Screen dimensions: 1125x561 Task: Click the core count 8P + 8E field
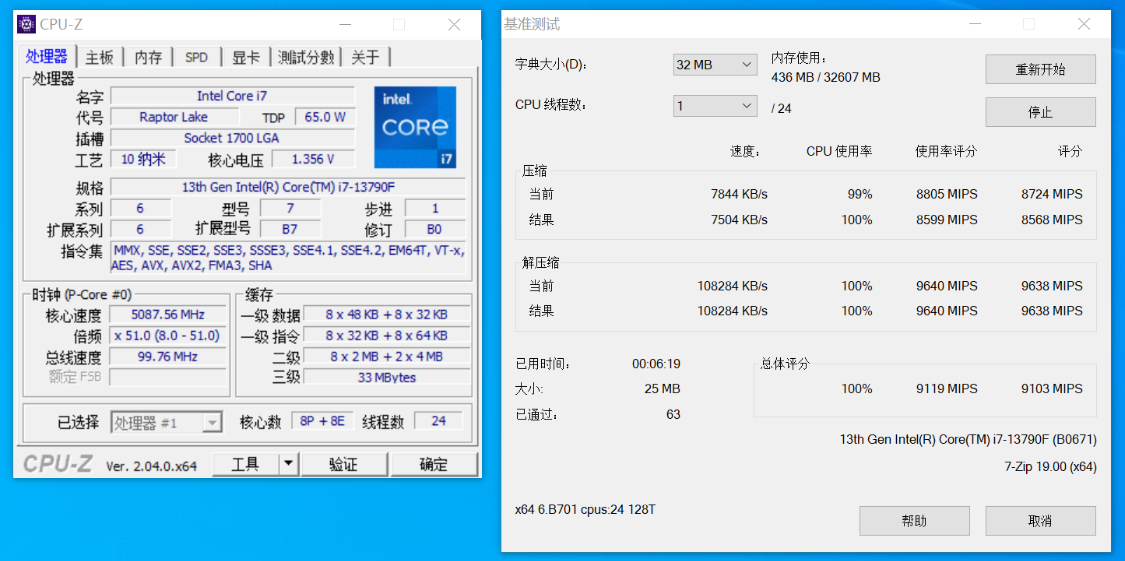pyautogui.click(x=322, y=421)
